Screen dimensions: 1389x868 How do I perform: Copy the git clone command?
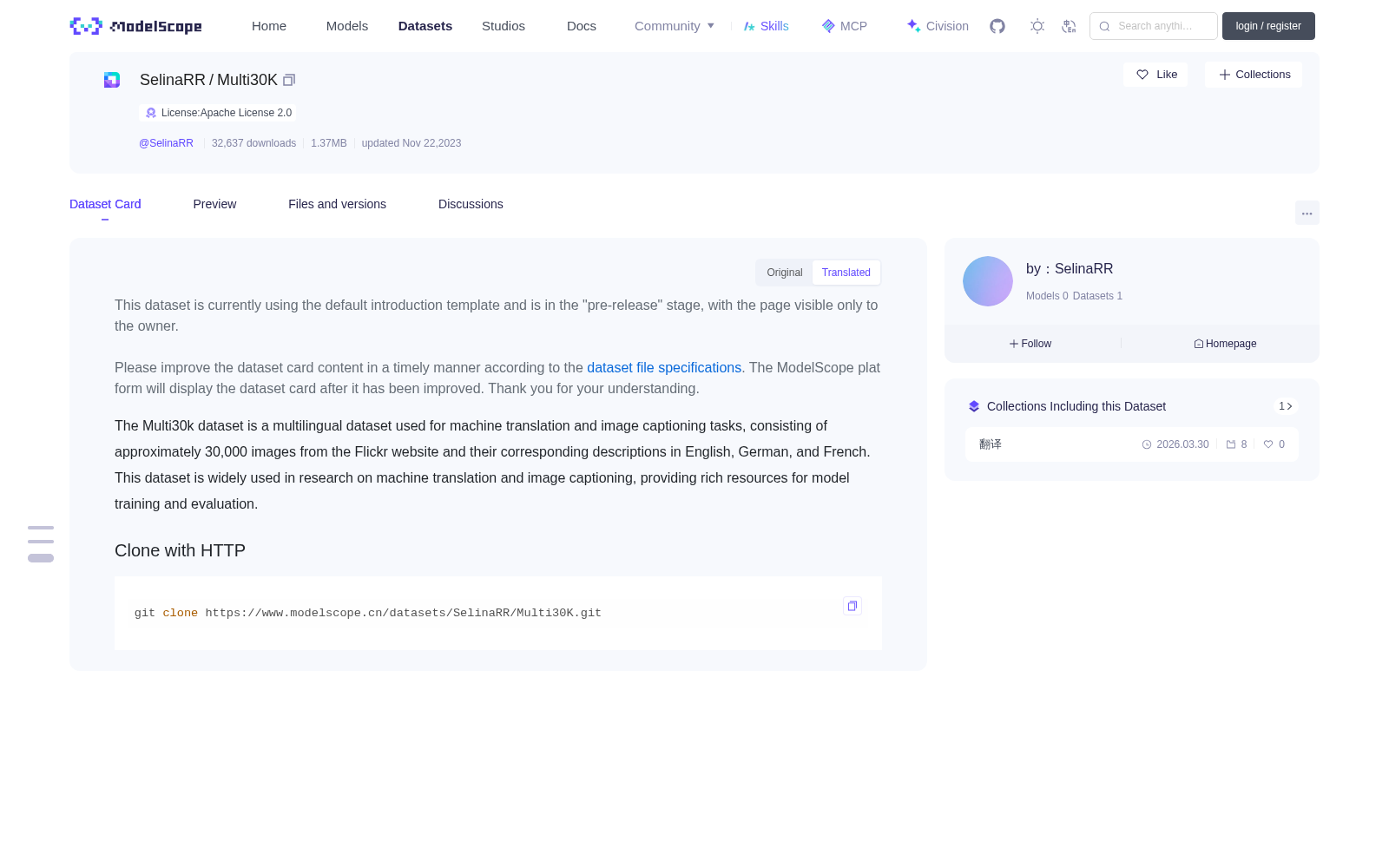(x=852, y=606)
